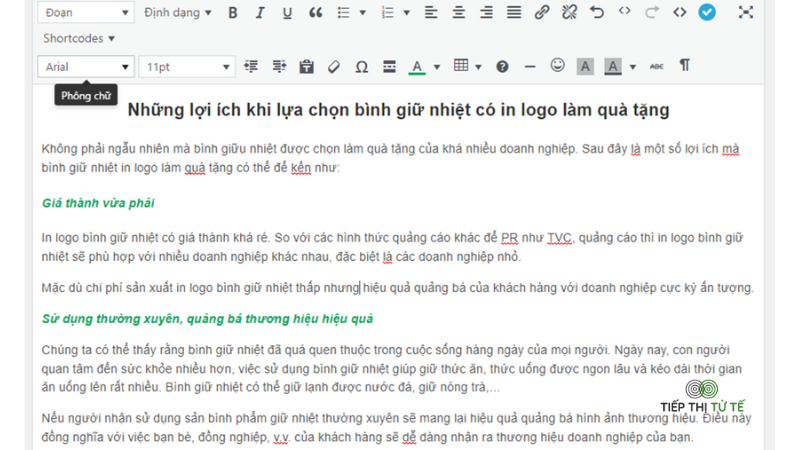Click the blue checkmark toolbar button

707,12
